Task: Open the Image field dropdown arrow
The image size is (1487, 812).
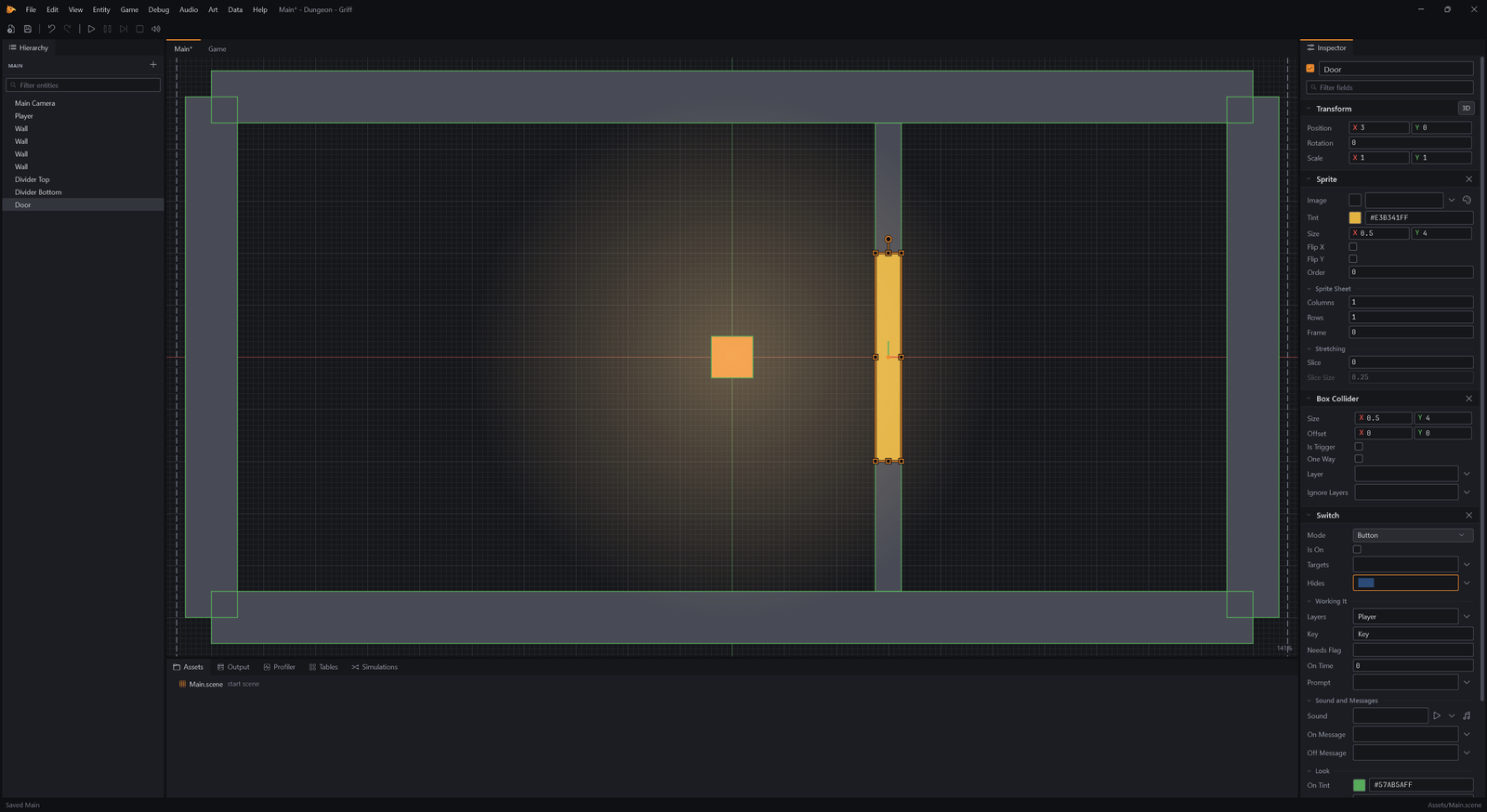Action: point(1452,201)
